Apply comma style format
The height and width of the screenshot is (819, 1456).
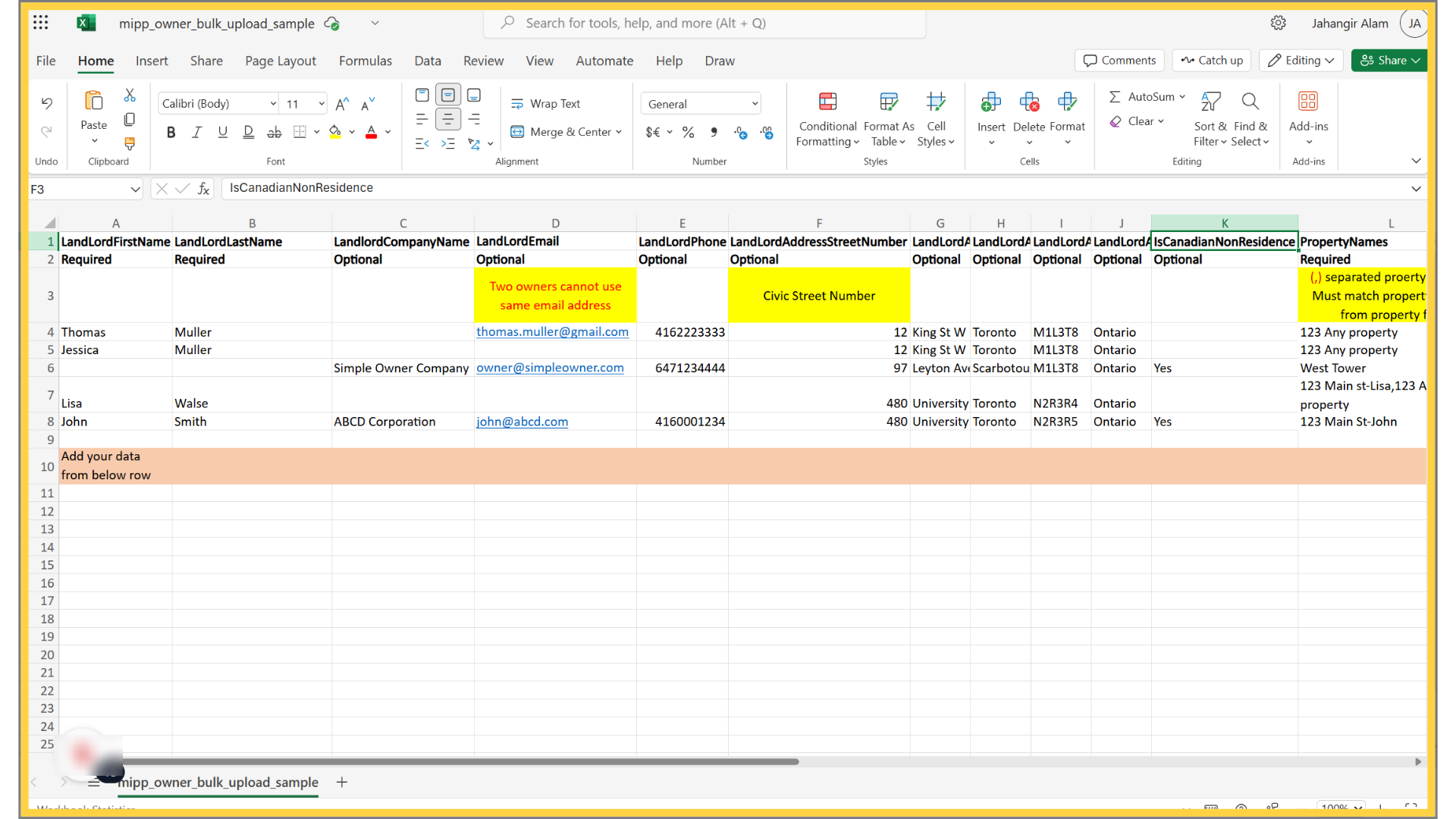[714, 133]
